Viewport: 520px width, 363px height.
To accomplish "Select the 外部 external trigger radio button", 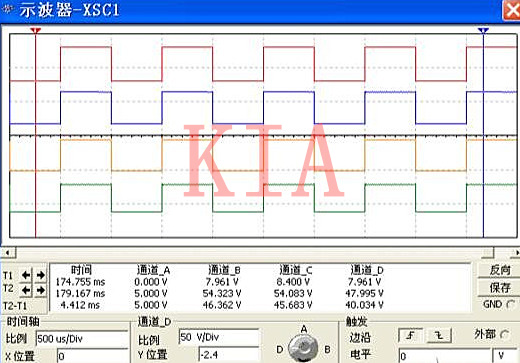I will (505, 334).
